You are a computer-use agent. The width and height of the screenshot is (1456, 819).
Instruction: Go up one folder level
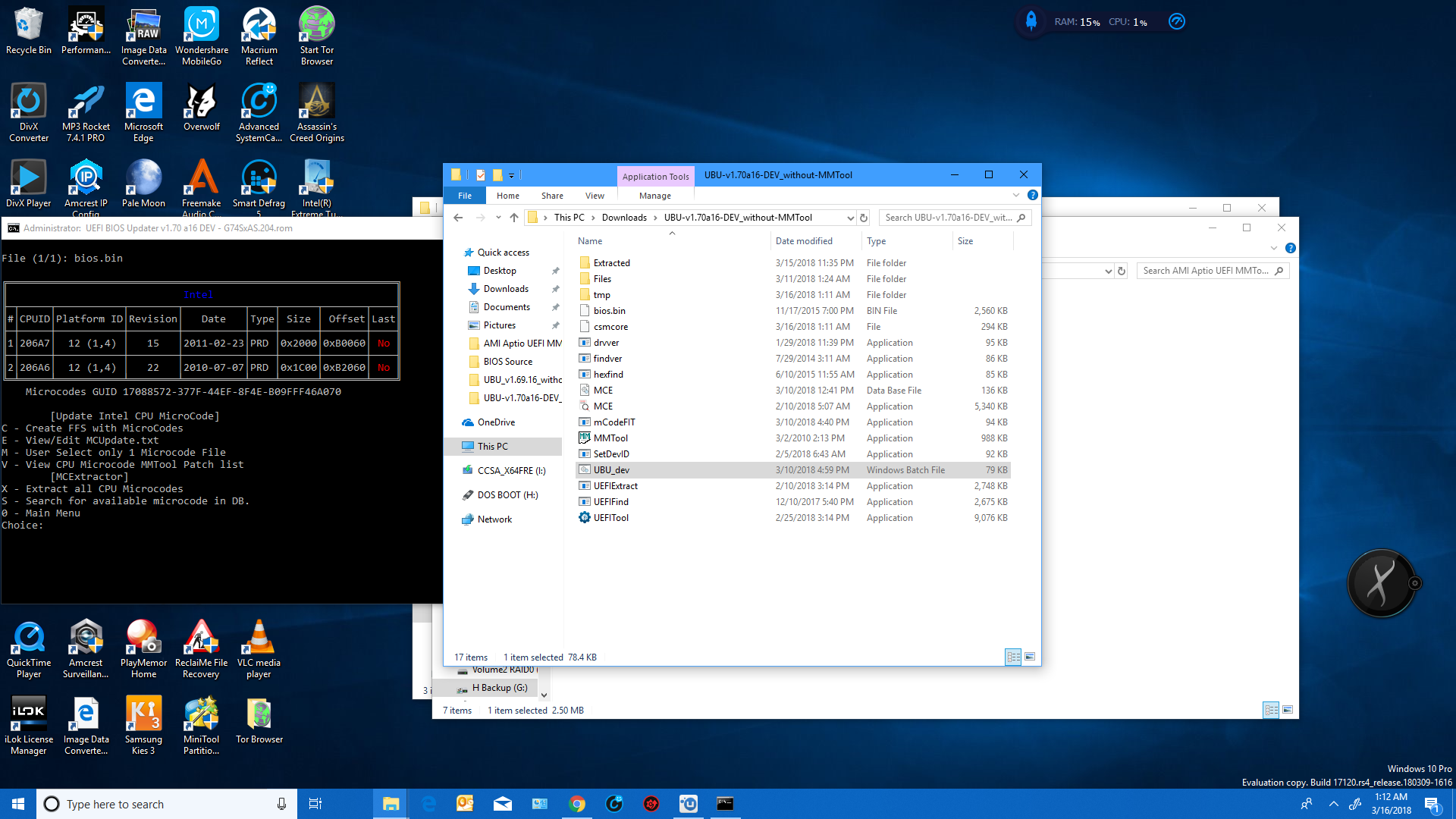(x=514, y=218)
